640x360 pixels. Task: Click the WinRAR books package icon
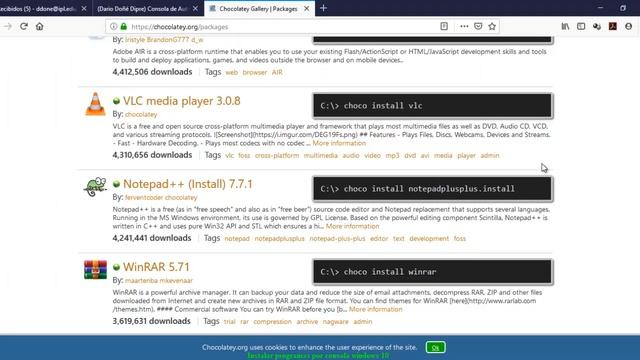[96, 270]
